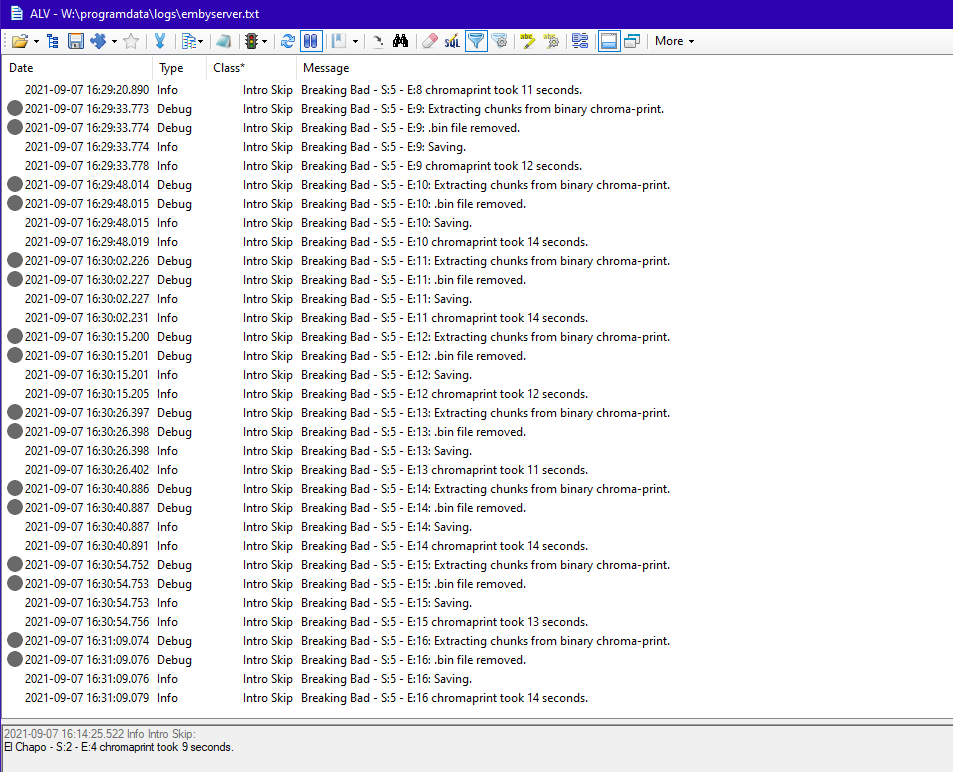
Task: Open the colored document icon dropdown arrow
Action: point(201,42)
